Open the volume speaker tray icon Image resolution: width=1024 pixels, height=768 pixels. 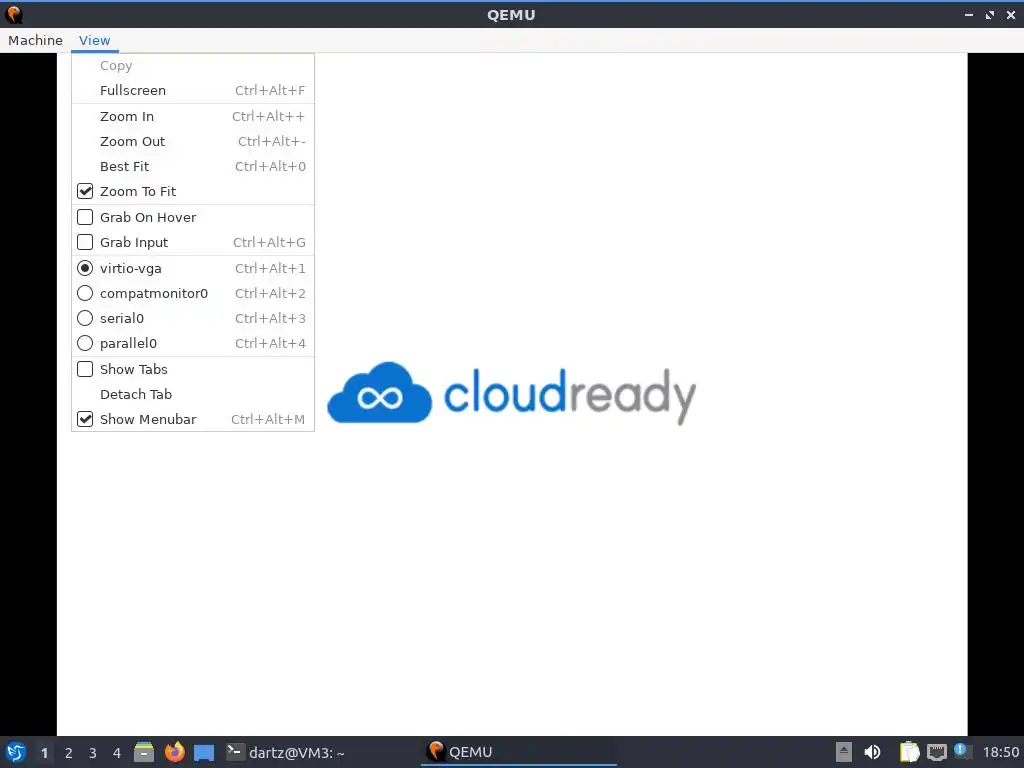tap(872, 752)
